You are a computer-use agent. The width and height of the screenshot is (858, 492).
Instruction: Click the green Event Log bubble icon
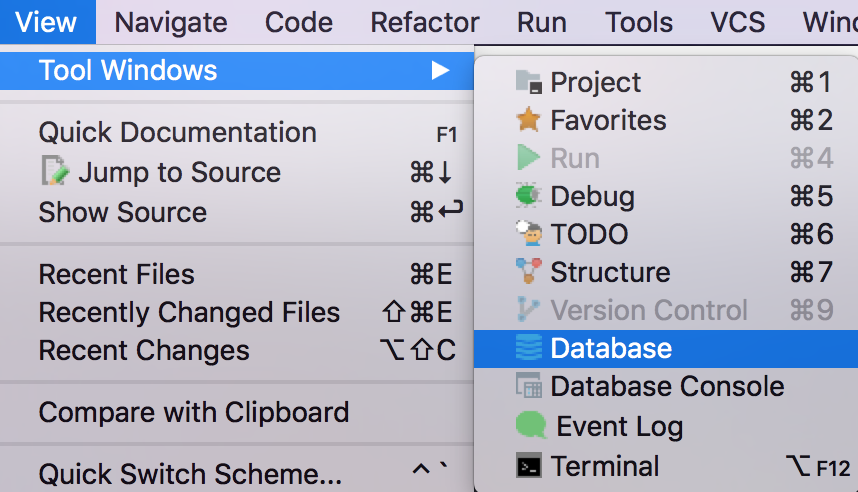click(x=531, y=425)
